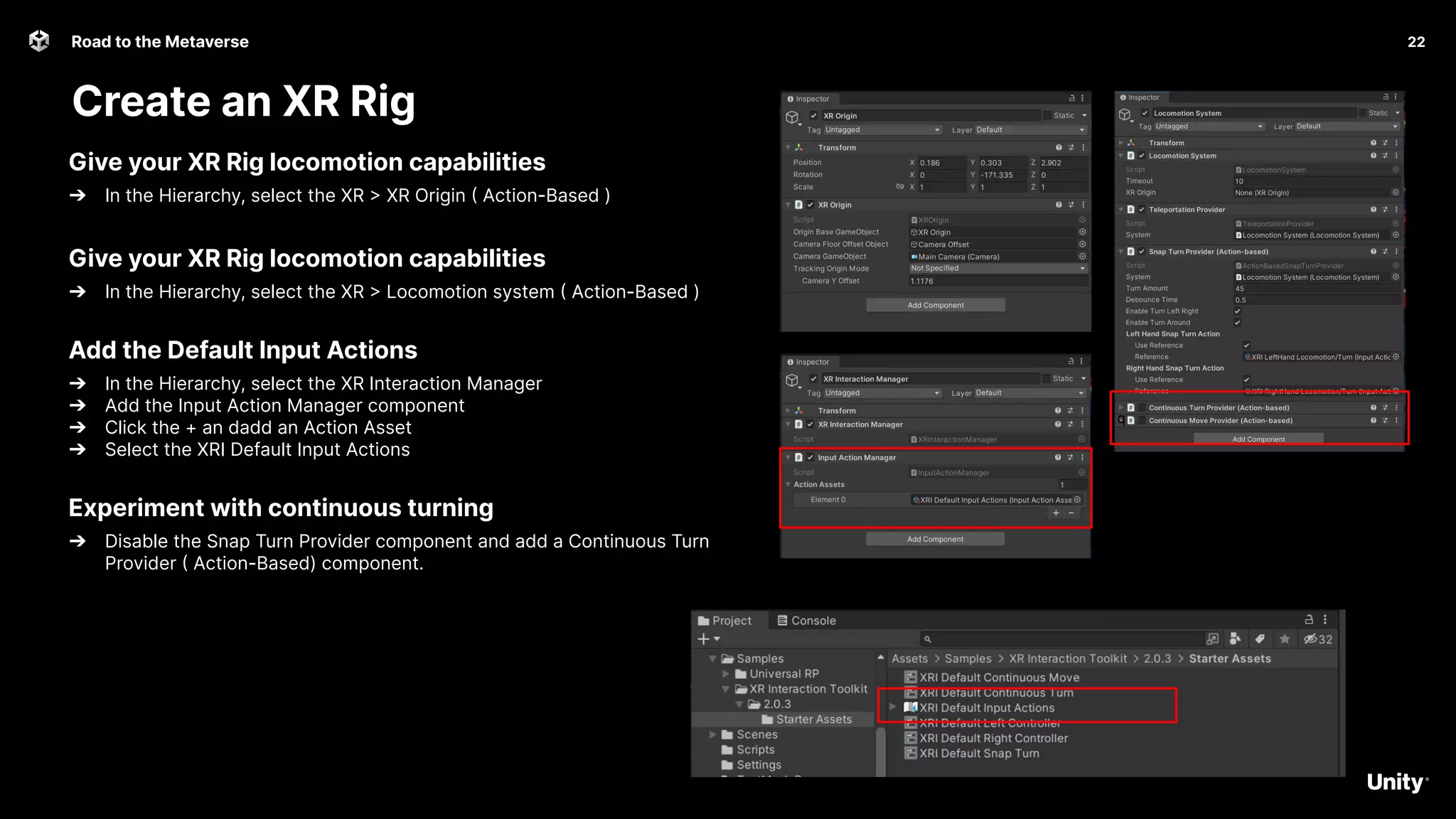Select Inspector tab of XR Interaction Manager panel
This screenshot has width=1456, height=819.
(808, 362)
